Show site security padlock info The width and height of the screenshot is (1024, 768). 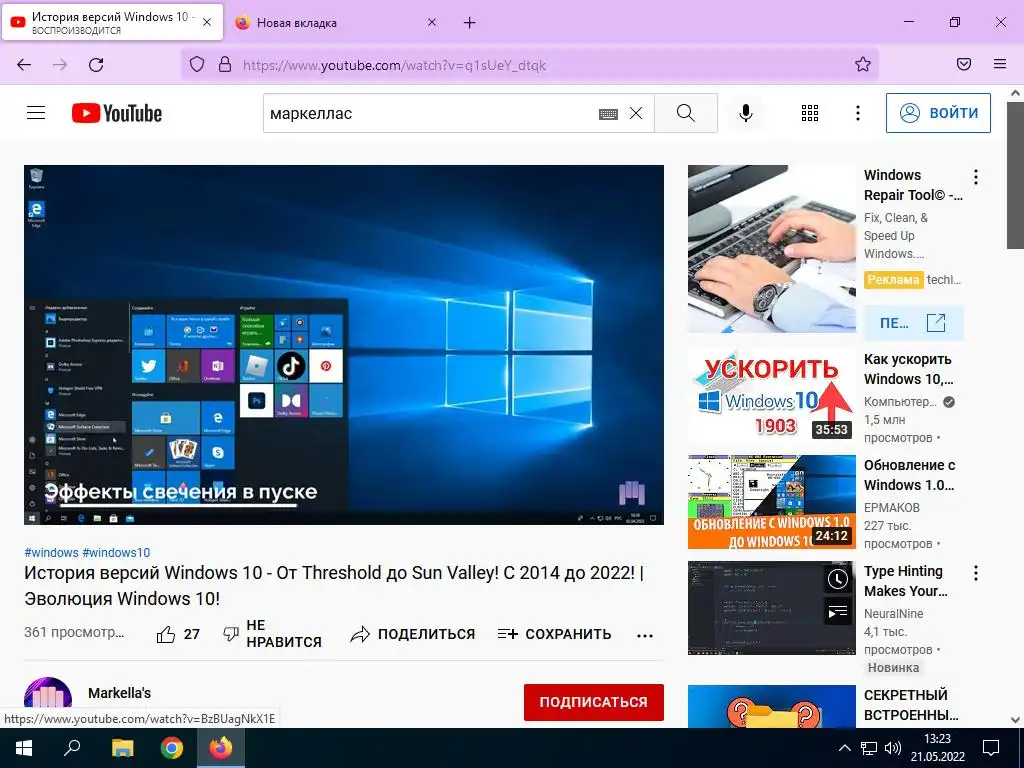[225, 65]
